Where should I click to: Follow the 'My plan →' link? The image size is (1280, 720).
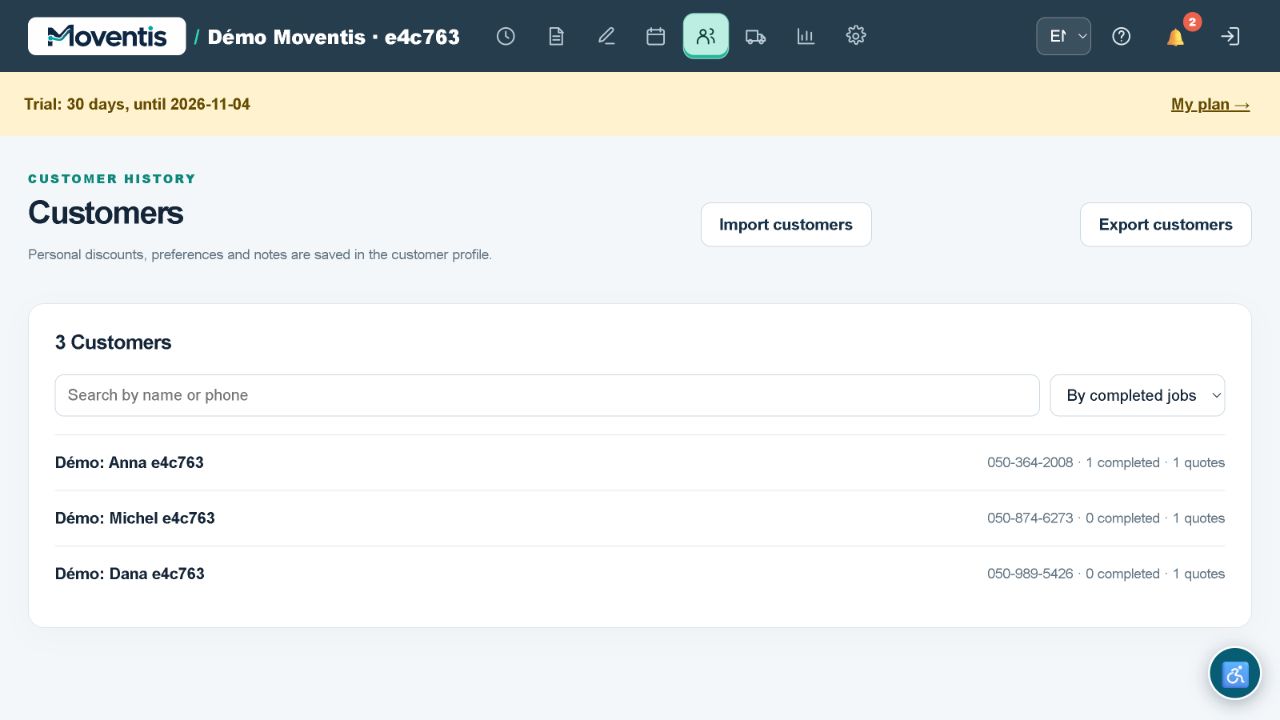[1210, 104]
